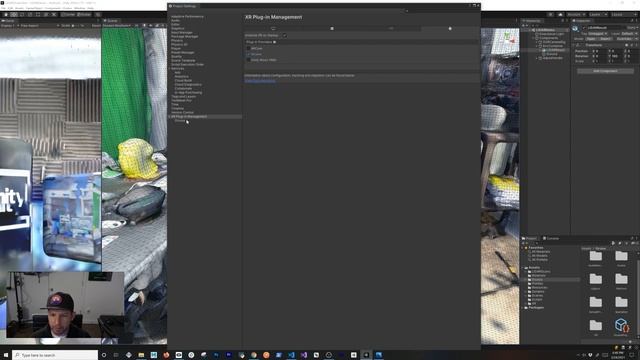Select In-App Purchasing under Services

pos(188,93)
